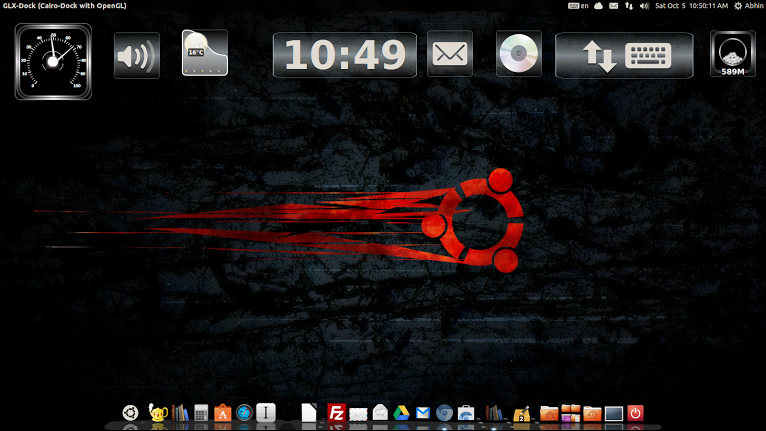Image resolution: width=766 pixels, height=431 pixels.
Task: Click the open envelope dock icon
Action: pos(380,413)
